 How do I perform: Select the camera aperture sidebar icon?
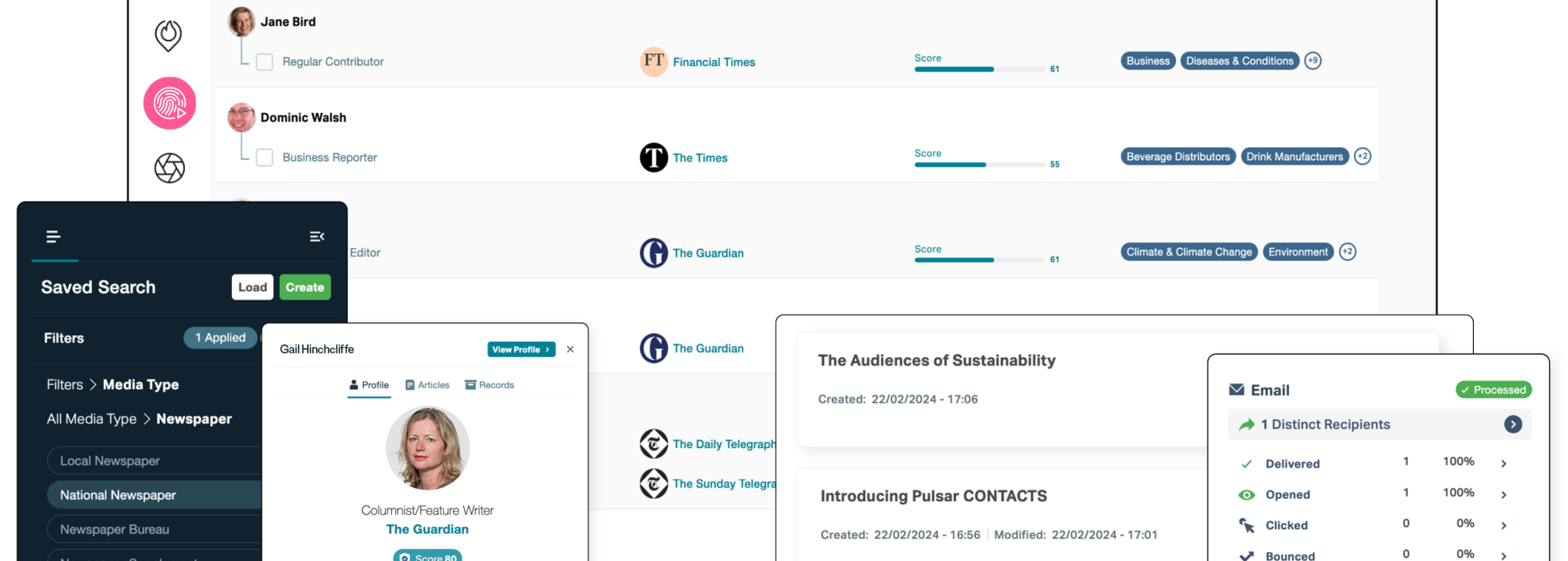pos(169,168)
